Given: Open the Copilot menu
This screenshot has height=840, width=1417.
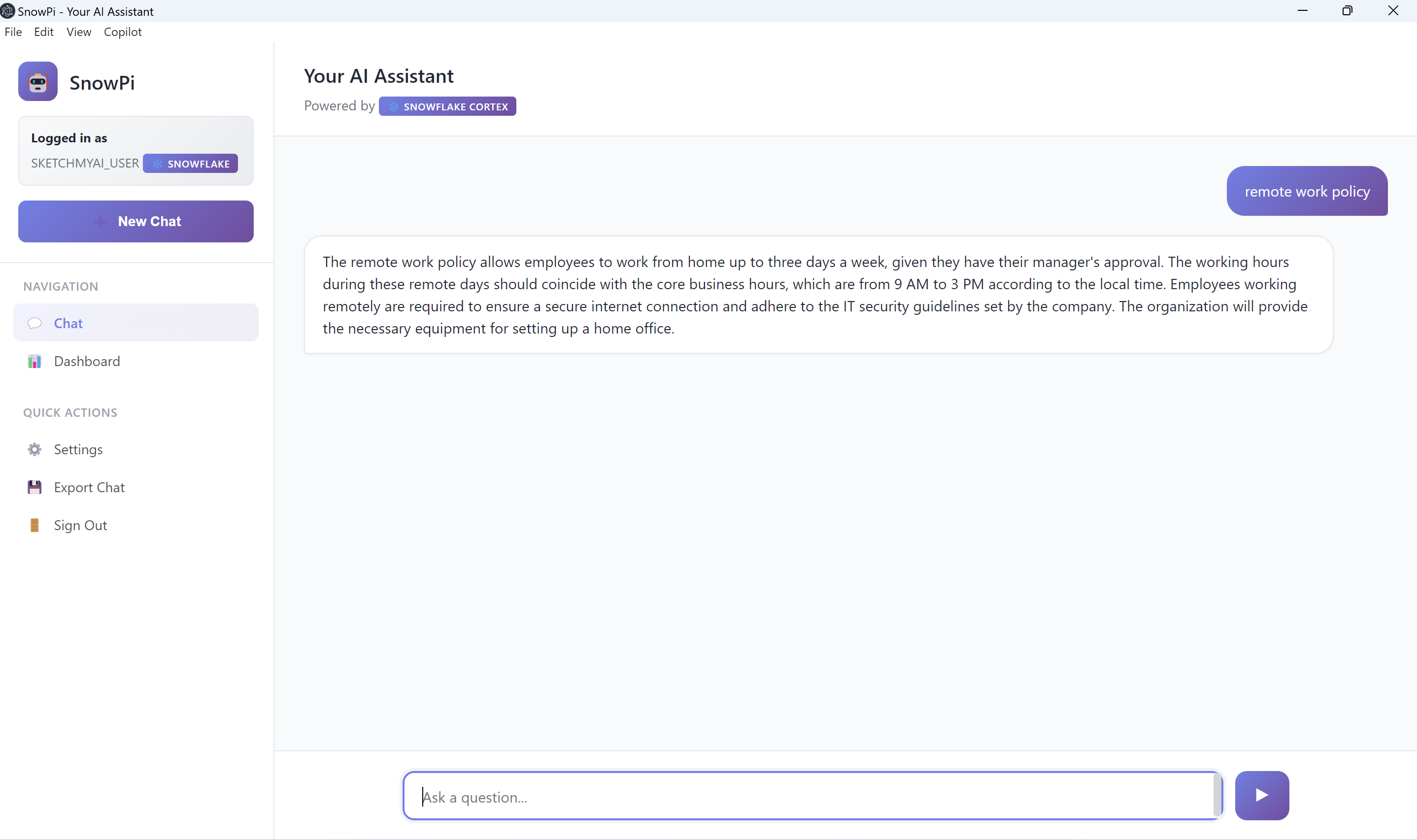Looking at the screenshot, I should click(122, 32).
